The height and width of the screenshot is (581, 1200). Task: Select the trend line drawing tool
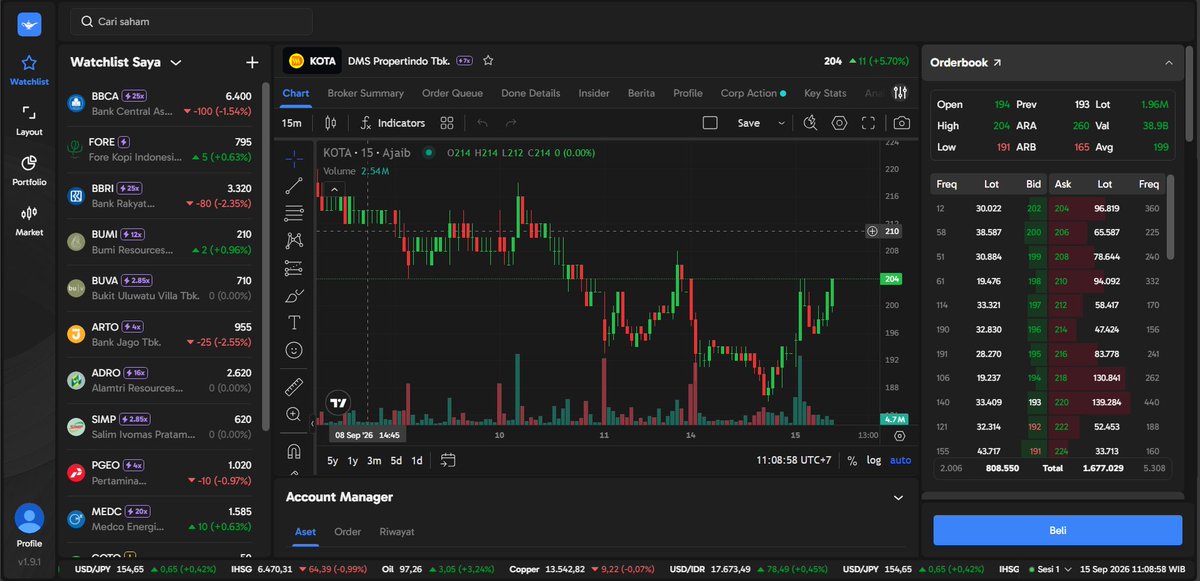[294, 186]
